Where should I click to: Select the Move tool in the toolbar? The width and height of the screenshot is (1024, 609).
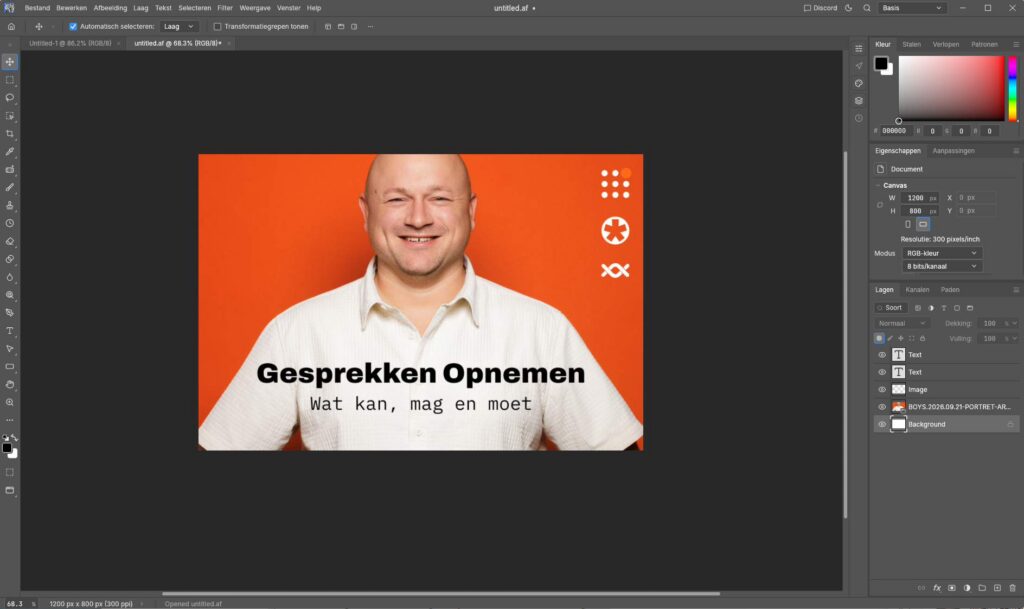10,62
